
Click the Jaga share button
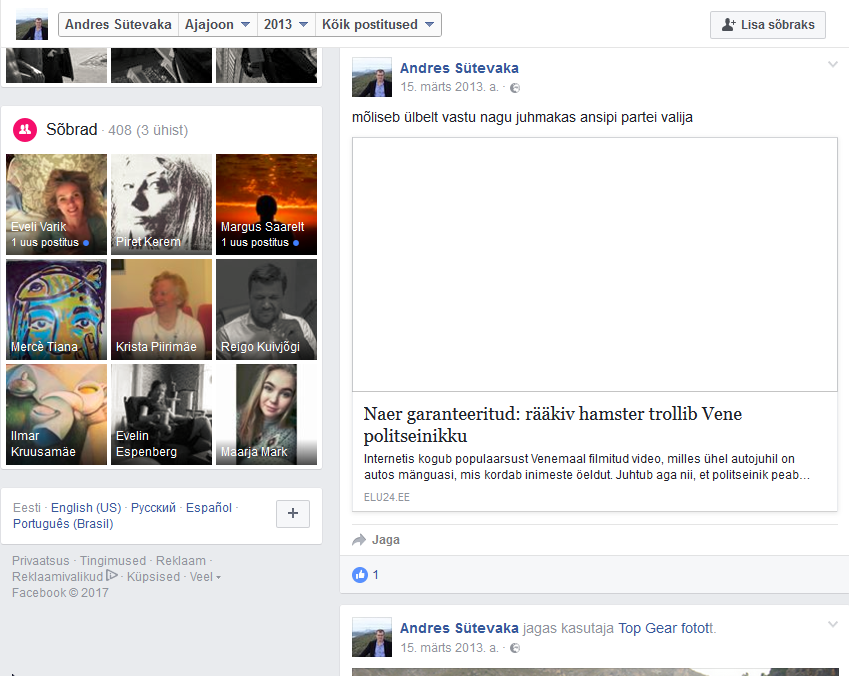[x=376, y=540]
